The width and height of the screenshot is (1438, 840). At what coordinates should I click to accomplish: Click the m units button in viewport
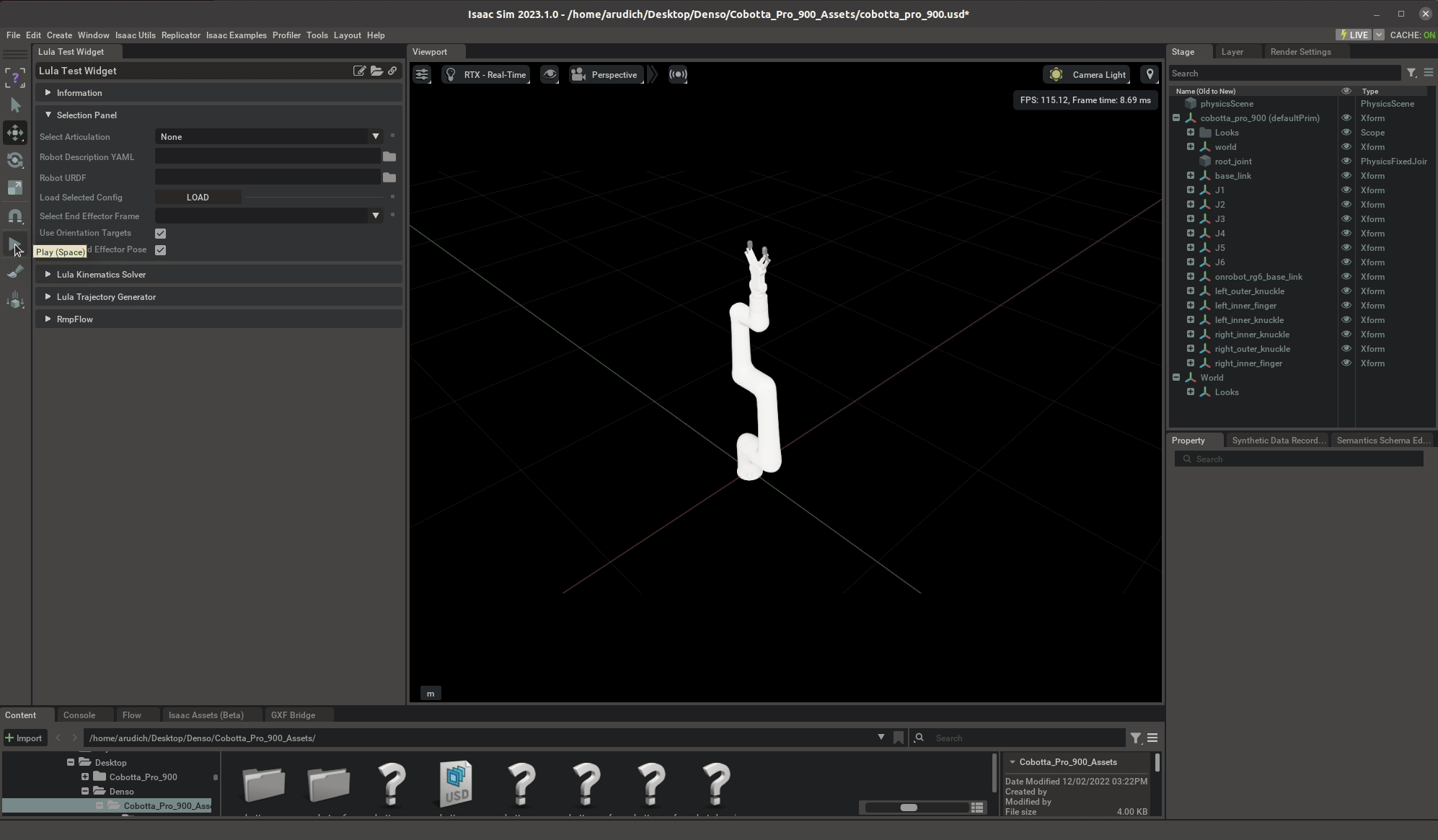[431, 694]
